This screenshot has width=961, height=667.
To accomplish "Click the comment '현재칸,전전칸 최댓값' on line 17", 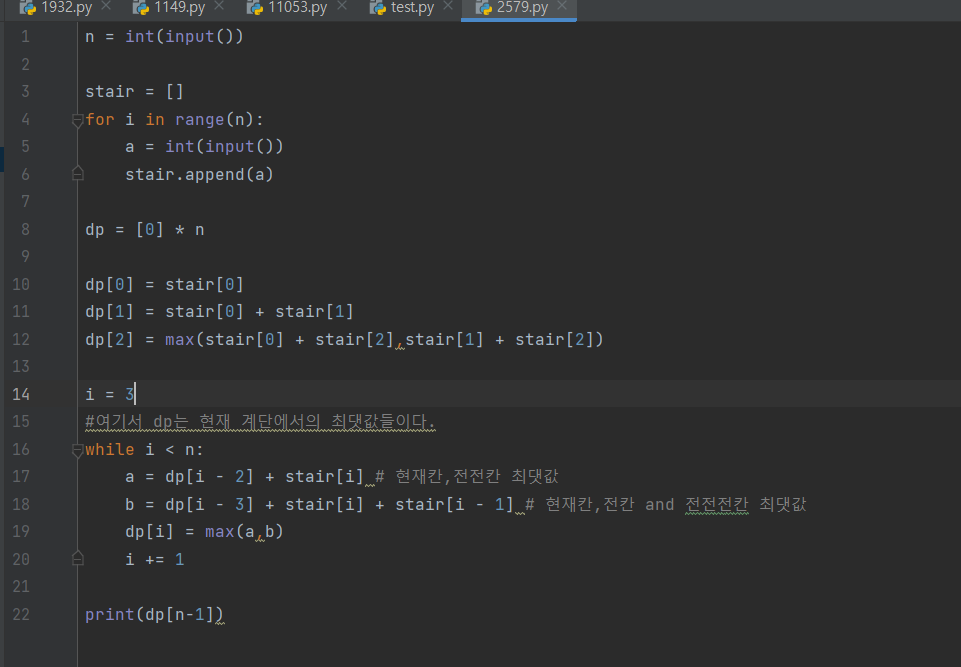I will tap(477, 476).
